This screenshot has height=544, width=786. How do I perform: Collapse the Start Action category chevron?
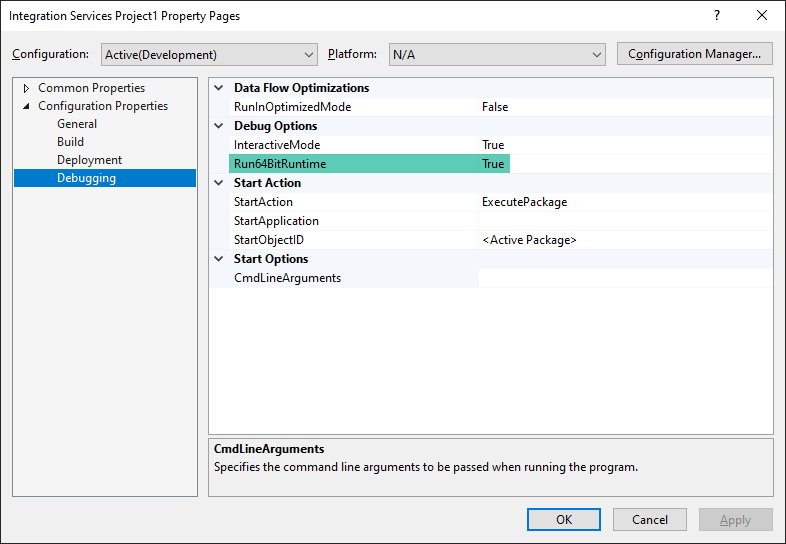click(219, 183)
